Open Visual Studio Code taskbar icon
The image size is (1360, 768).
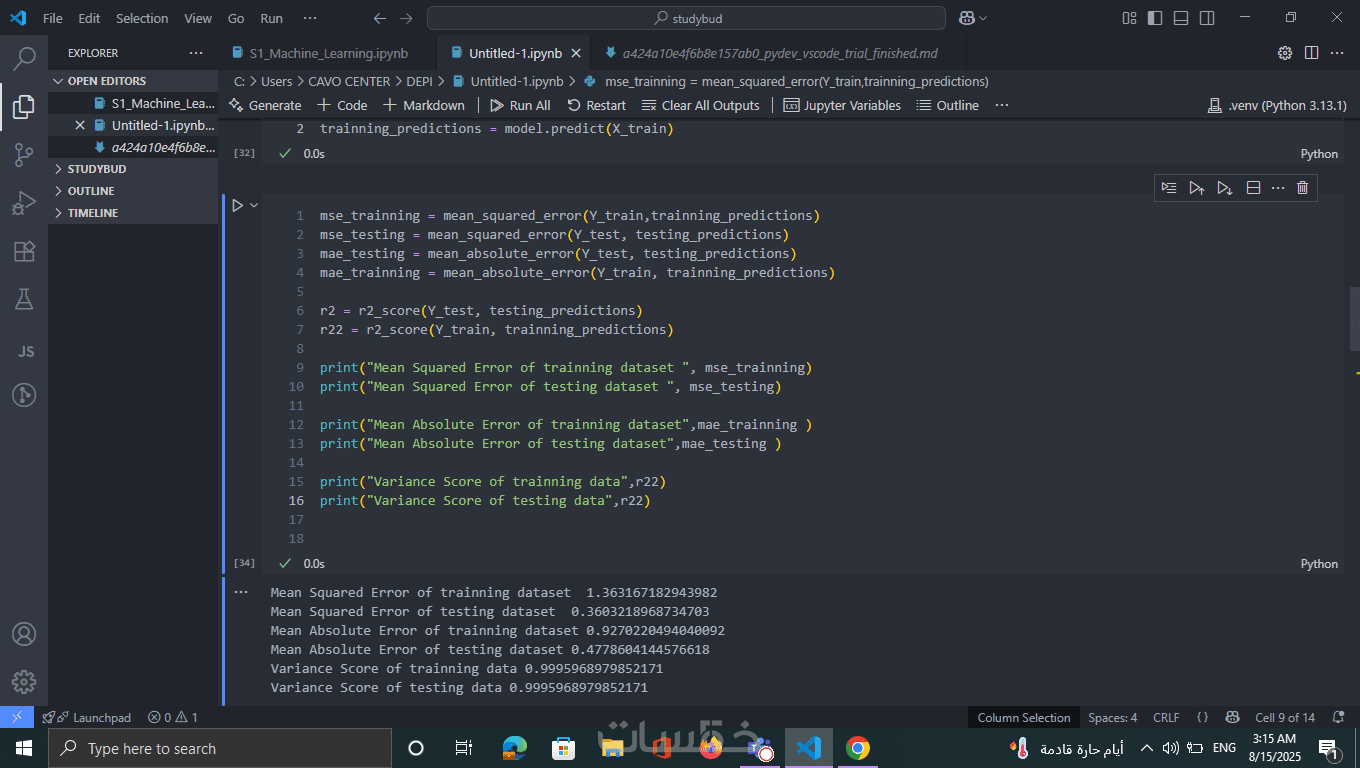[809, 748]
